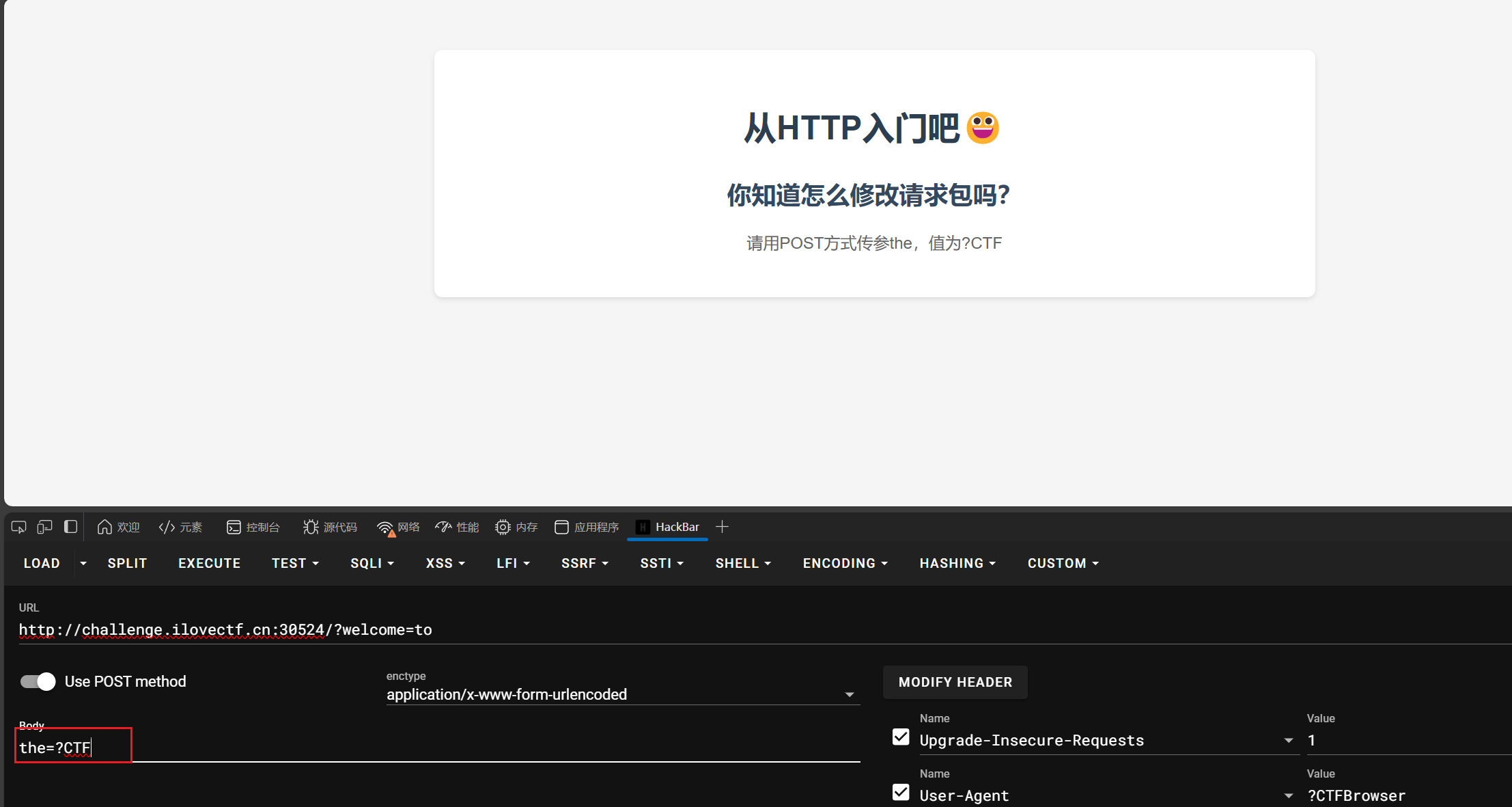Open the Sources bug icon tab
The image size is (1512, 807).
pyautogui.click(x=330, y=527)
